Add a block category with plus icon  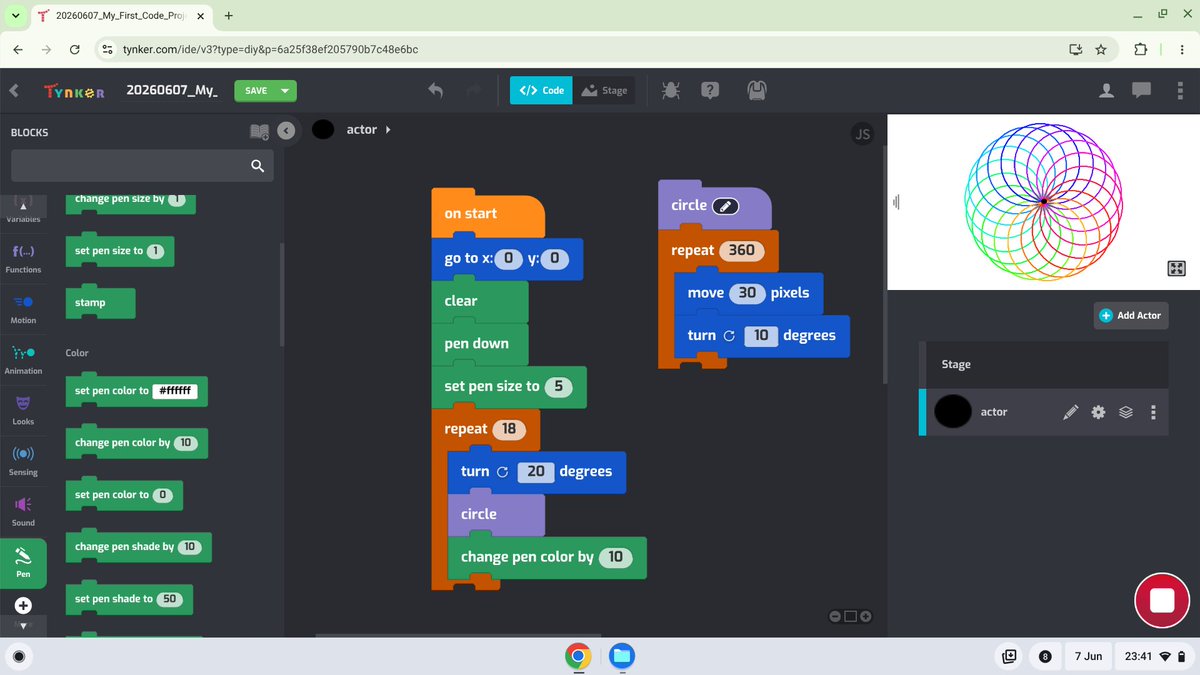(x=23, y=605)
